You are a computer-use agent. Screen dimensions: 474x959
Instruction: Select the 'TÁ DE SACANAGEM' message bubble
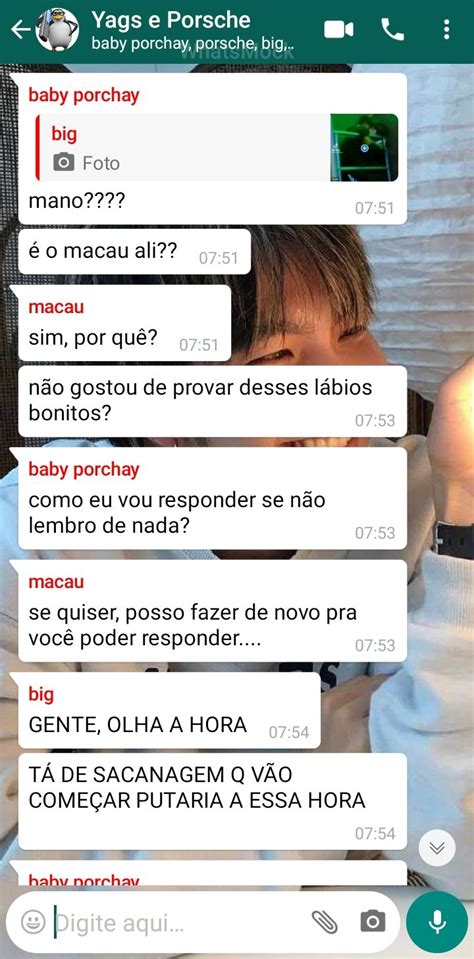pos(212,801)
